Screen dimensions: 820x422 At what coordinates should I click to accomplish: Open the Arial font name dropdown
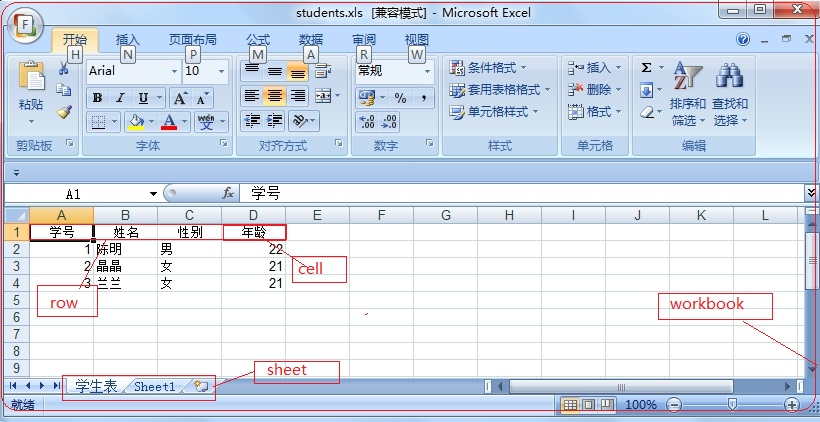point(175,71)
